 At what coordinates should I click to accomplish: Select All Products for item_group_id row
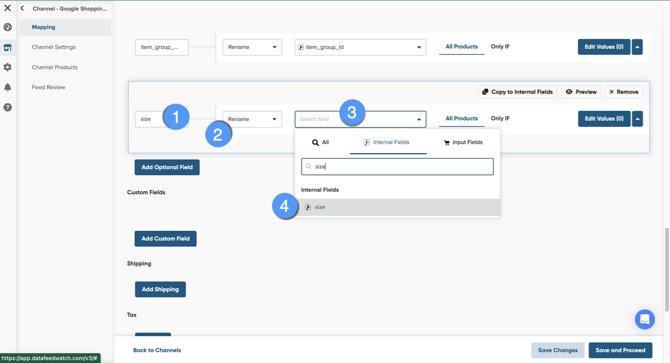click(x=461, y=47)
